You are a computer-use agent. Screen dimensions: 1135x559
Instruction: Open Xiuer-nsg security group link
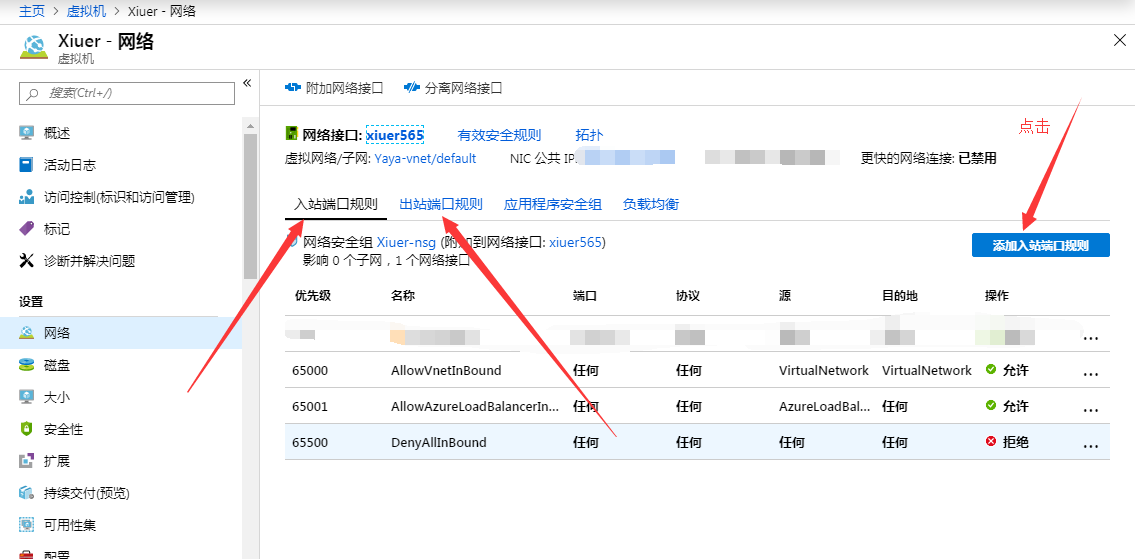pos(406,243)
